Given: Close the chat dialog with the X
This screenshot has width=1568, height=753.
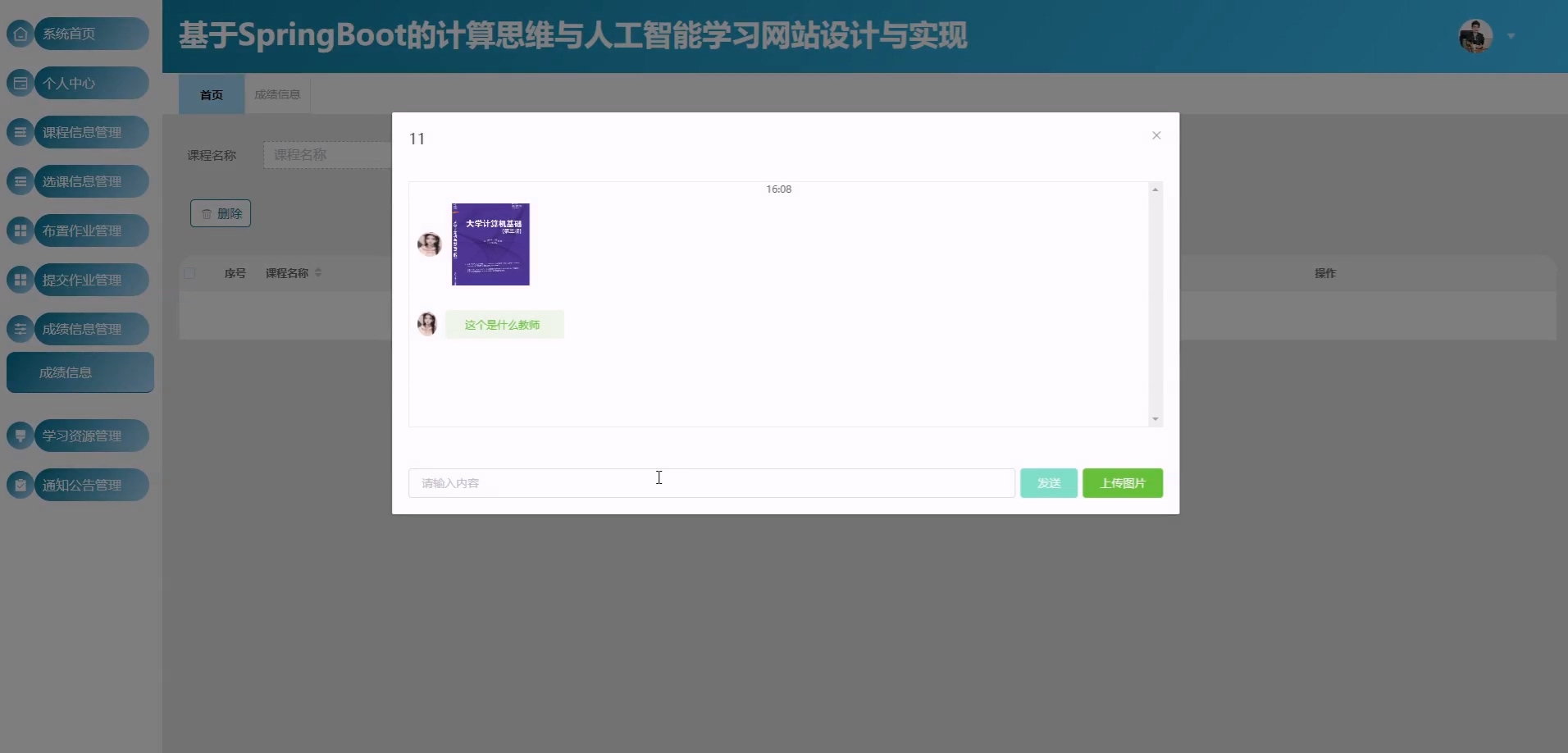Looking at the screenshot, I should click(1156, 135).
